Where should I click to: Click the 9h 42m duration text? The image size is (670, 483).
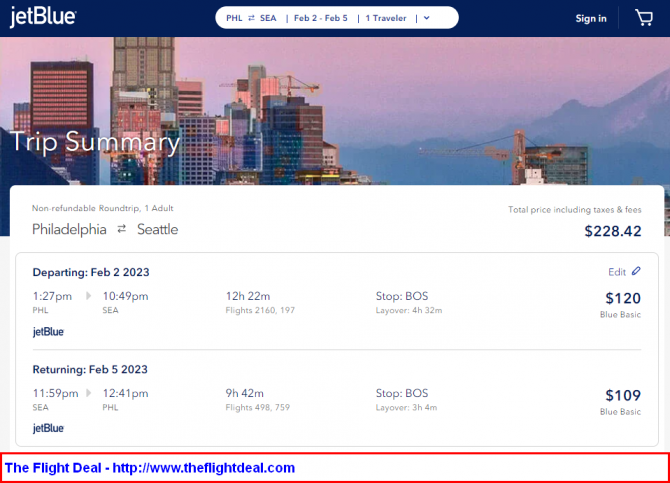point(244,393)
